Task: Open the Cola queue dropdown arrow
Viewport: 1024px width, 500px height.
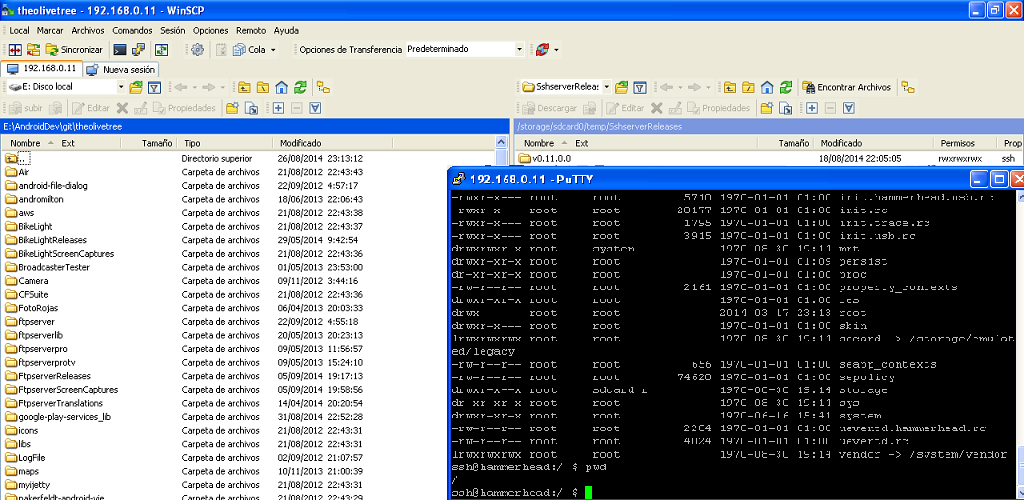Action: click(x=272, y=49)
